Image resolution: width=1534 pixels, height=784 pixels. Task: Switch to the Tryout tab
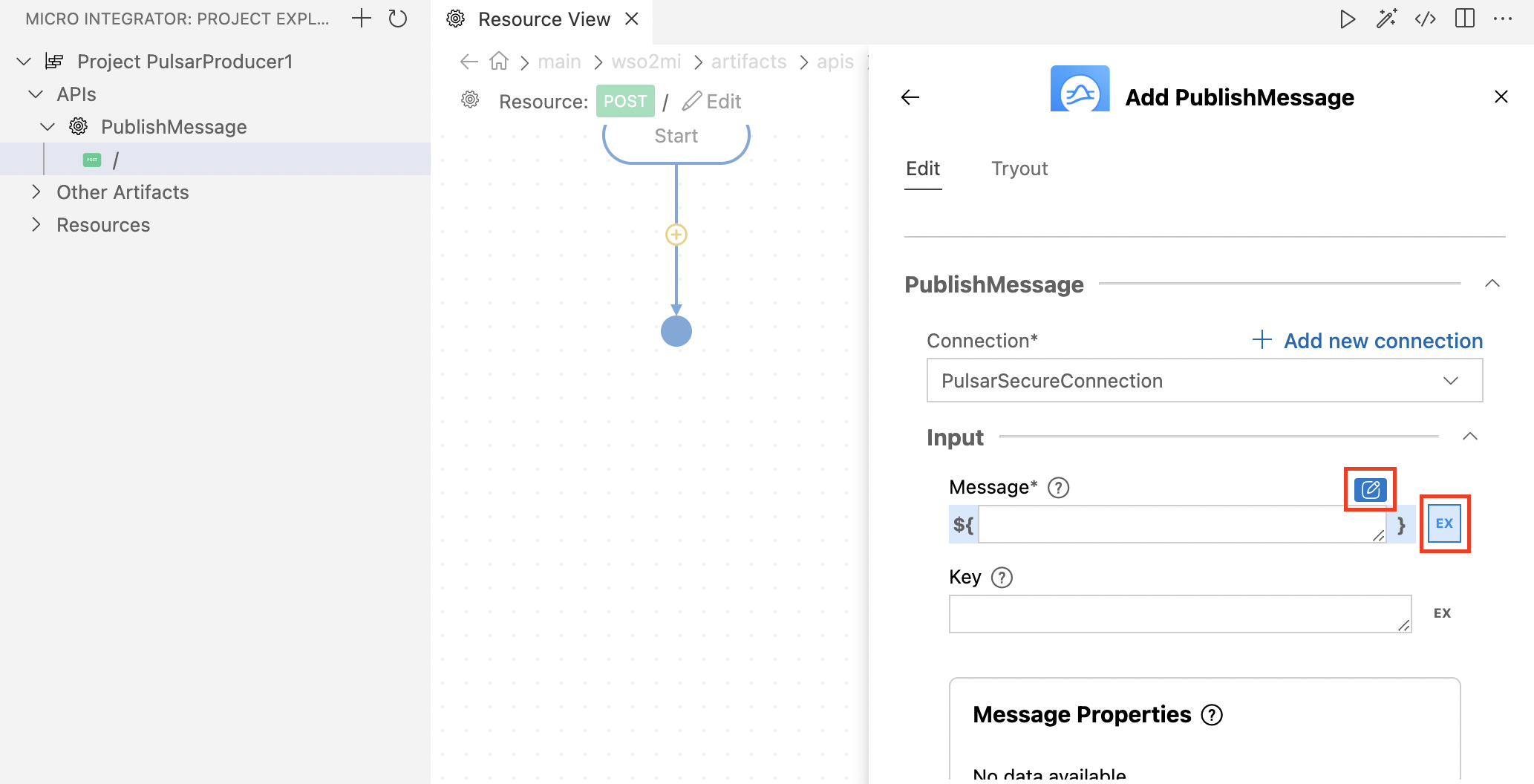pos(1019,169)
